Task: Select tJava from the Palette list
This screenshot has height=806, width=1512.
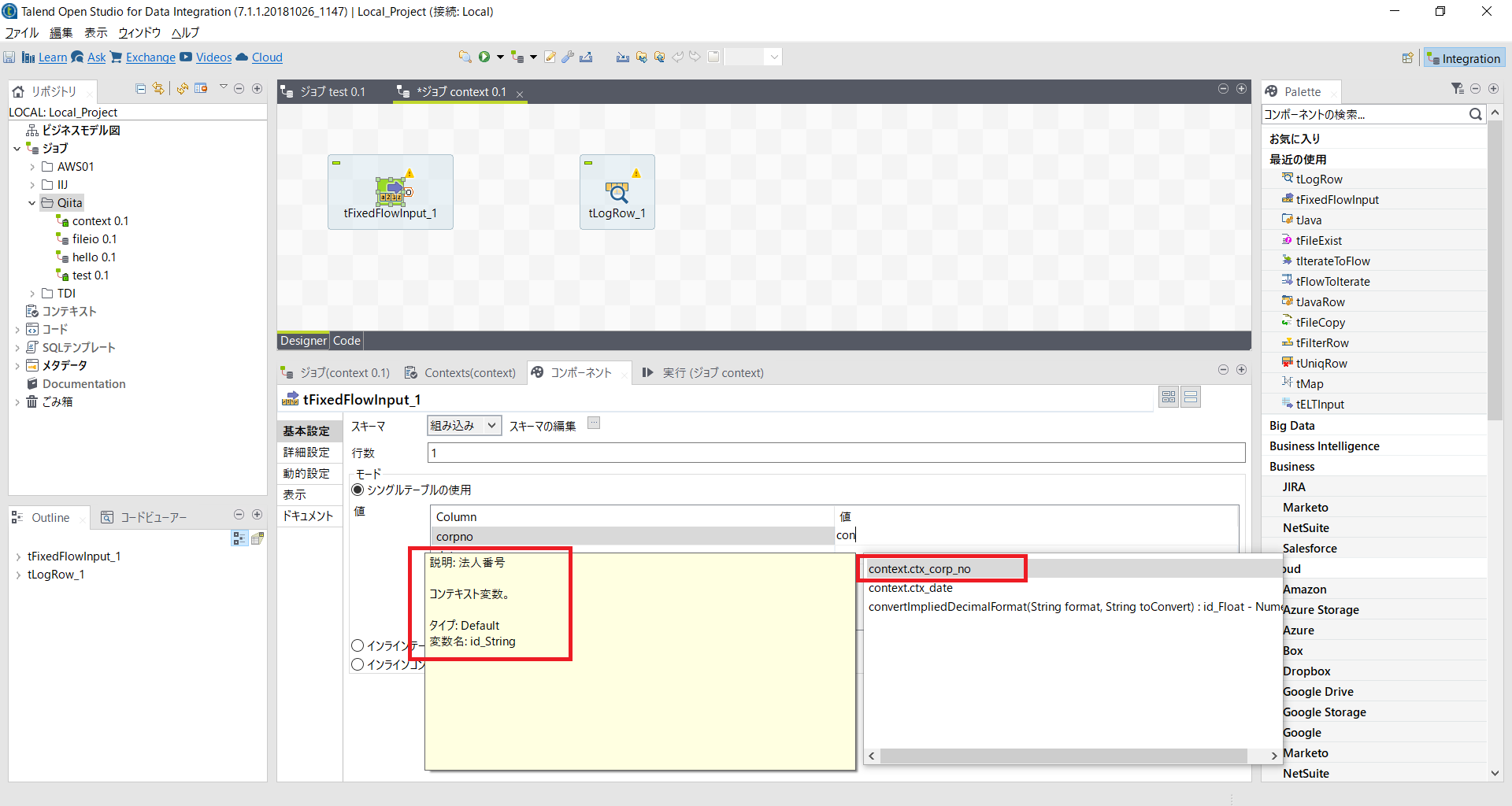Action: point(1308,220)
